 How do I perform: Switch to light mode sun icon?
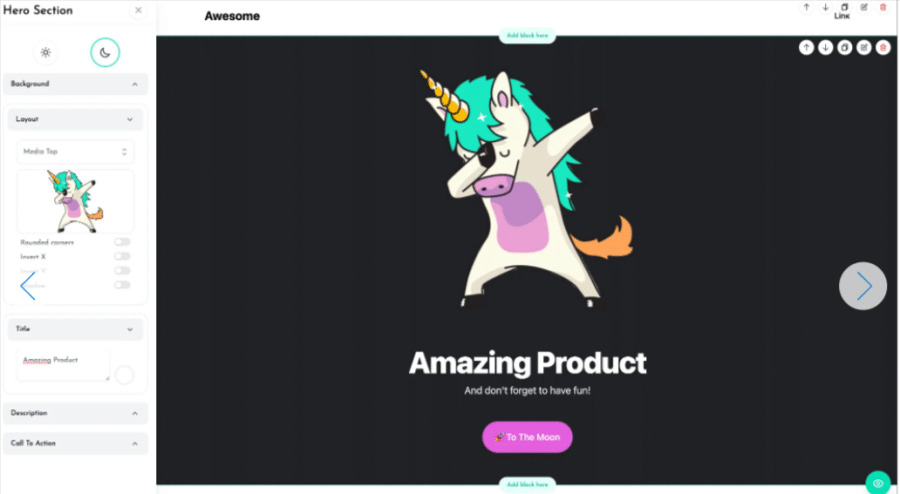(46, 53)
